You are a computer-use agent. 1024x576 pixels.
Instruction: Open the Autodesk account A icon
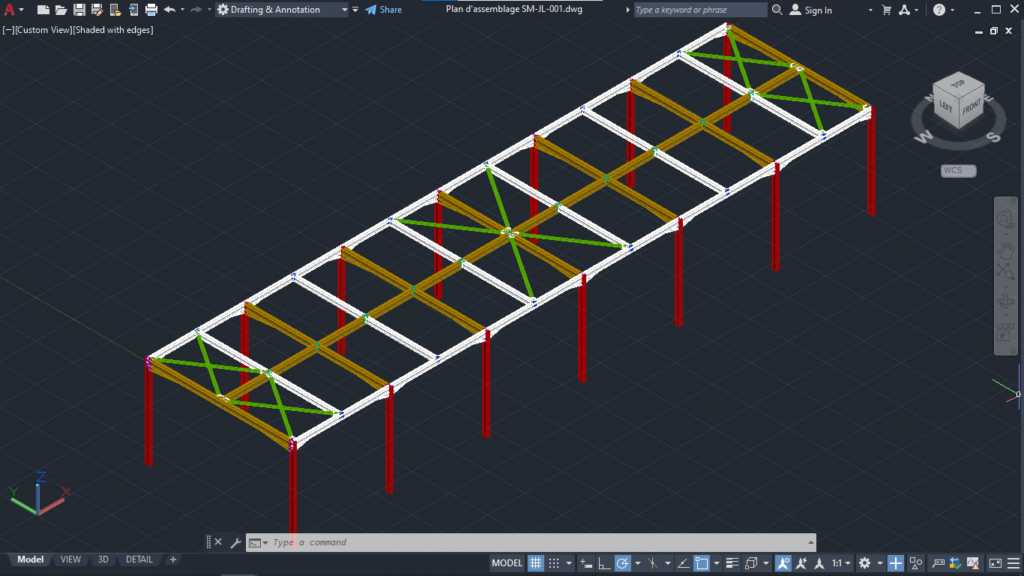[x=904, y=10]
